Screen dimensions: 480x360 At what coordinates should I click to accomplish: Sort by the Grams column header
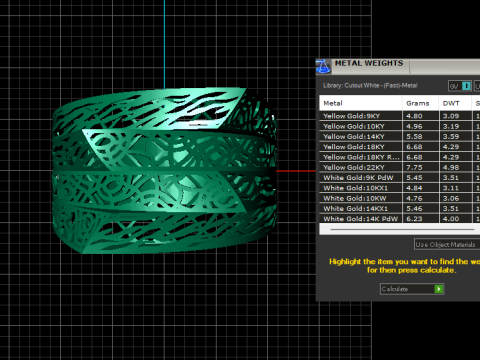pyautogui.click(x=420, y=103)
